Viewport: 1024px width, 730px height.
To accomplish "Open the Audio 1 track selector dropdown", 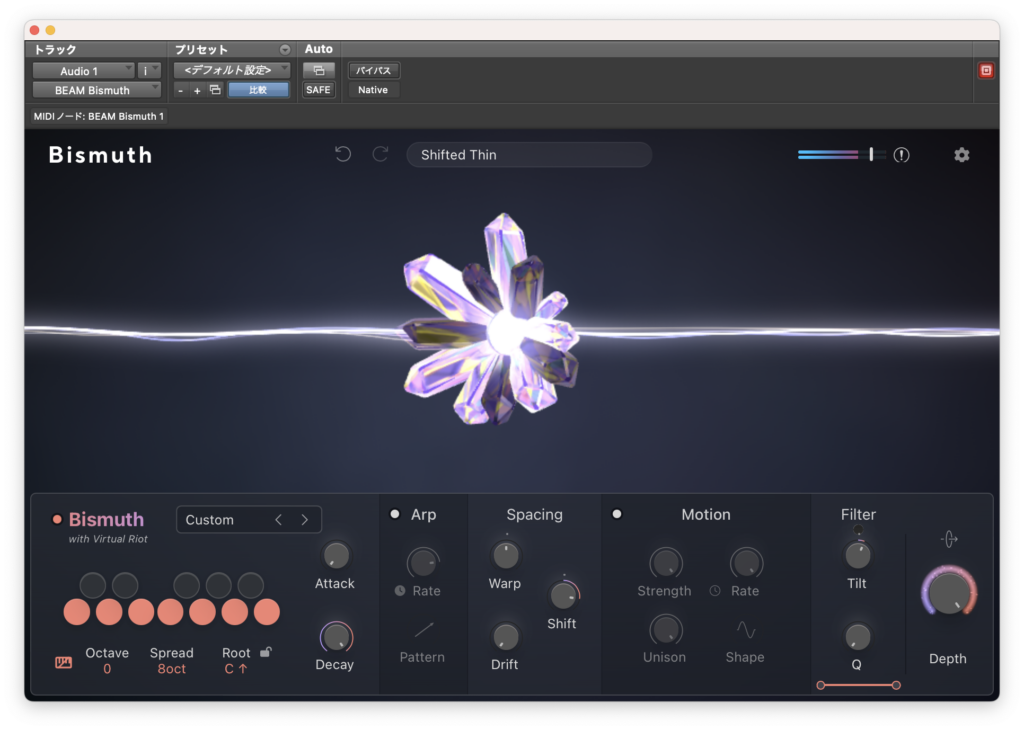I will (84, 71).
